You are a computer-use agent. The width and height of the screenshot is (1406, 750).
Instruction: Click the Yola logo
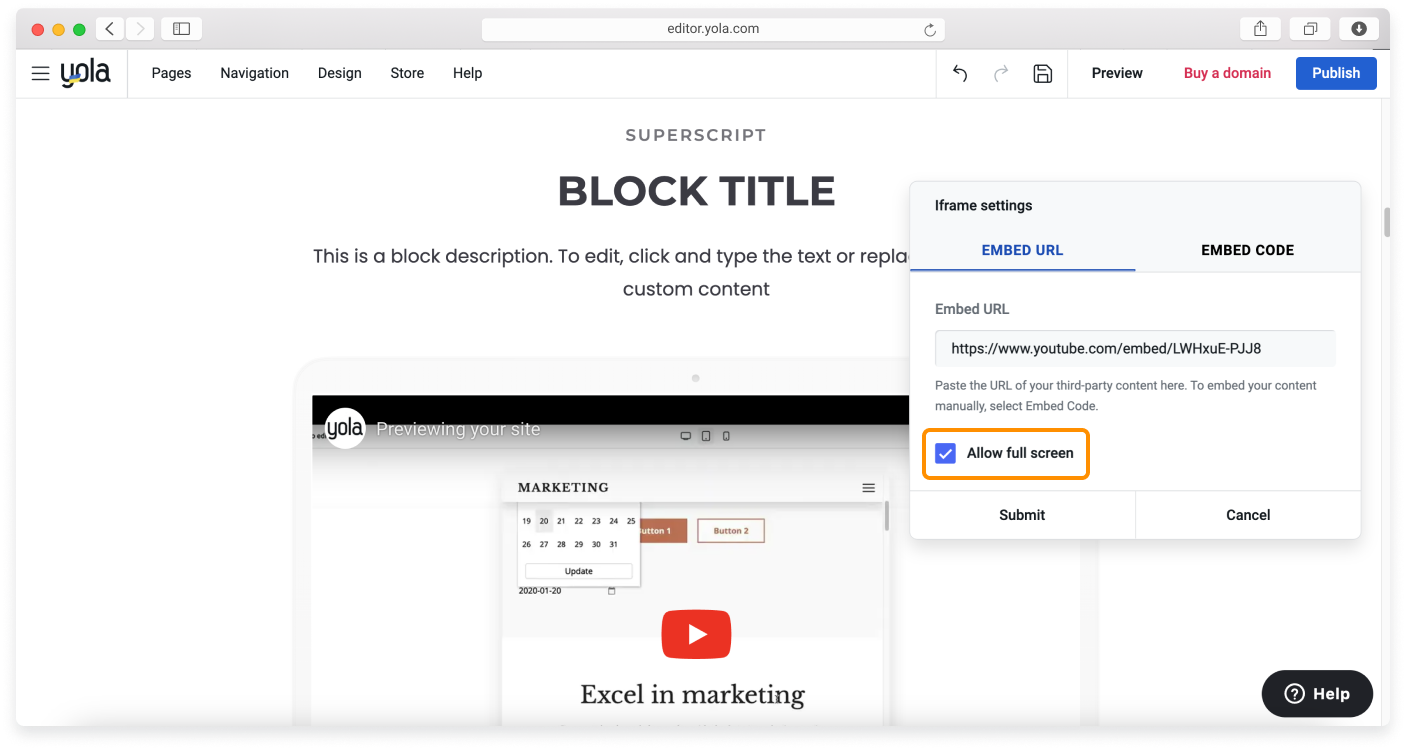pyautogui.click(x=86, y=72)
